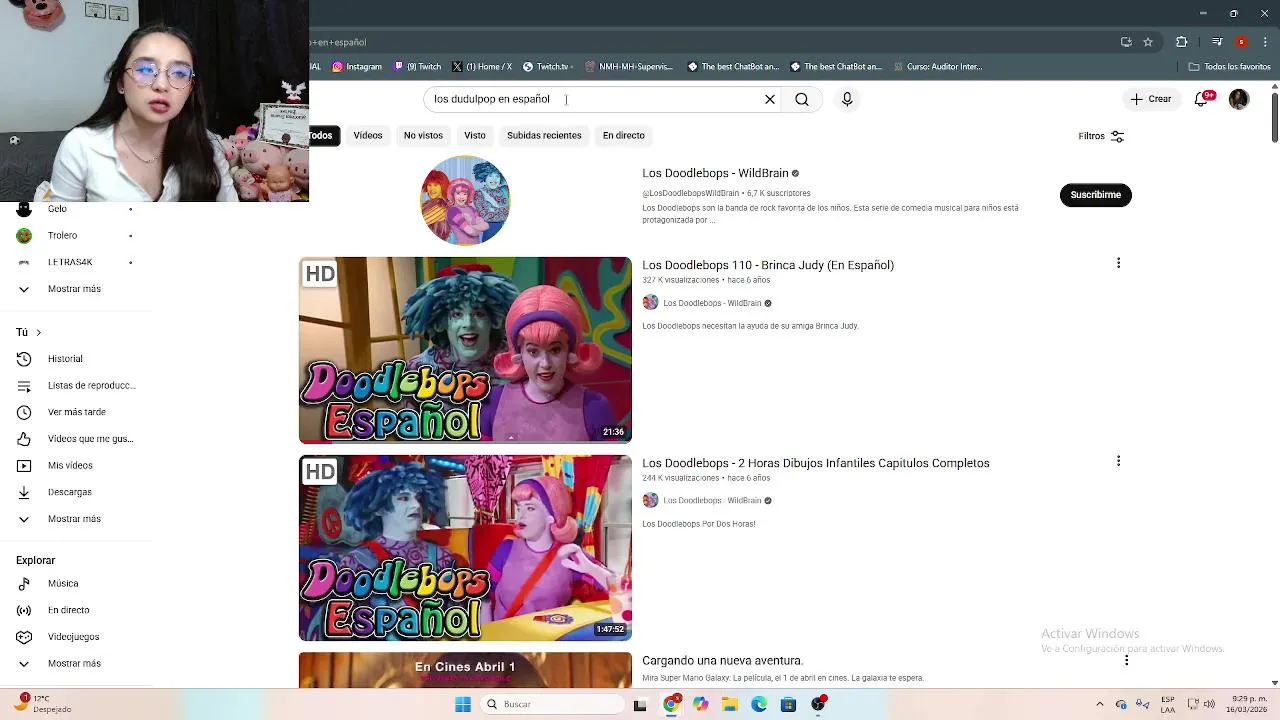Click install app icon in address bar
The image size is (1280, 720).
point(1126,42)
